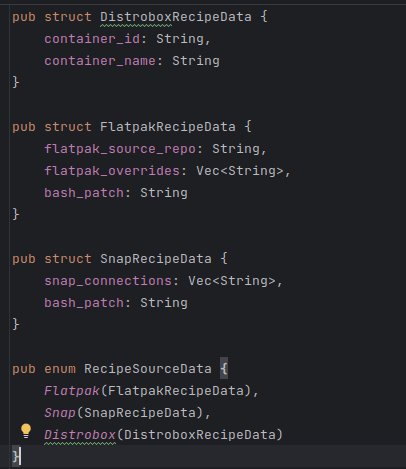Click the RecipeSourceData enum name
Image resolution: width=406 pixels, height=469 pixels.
coord(148,369)
